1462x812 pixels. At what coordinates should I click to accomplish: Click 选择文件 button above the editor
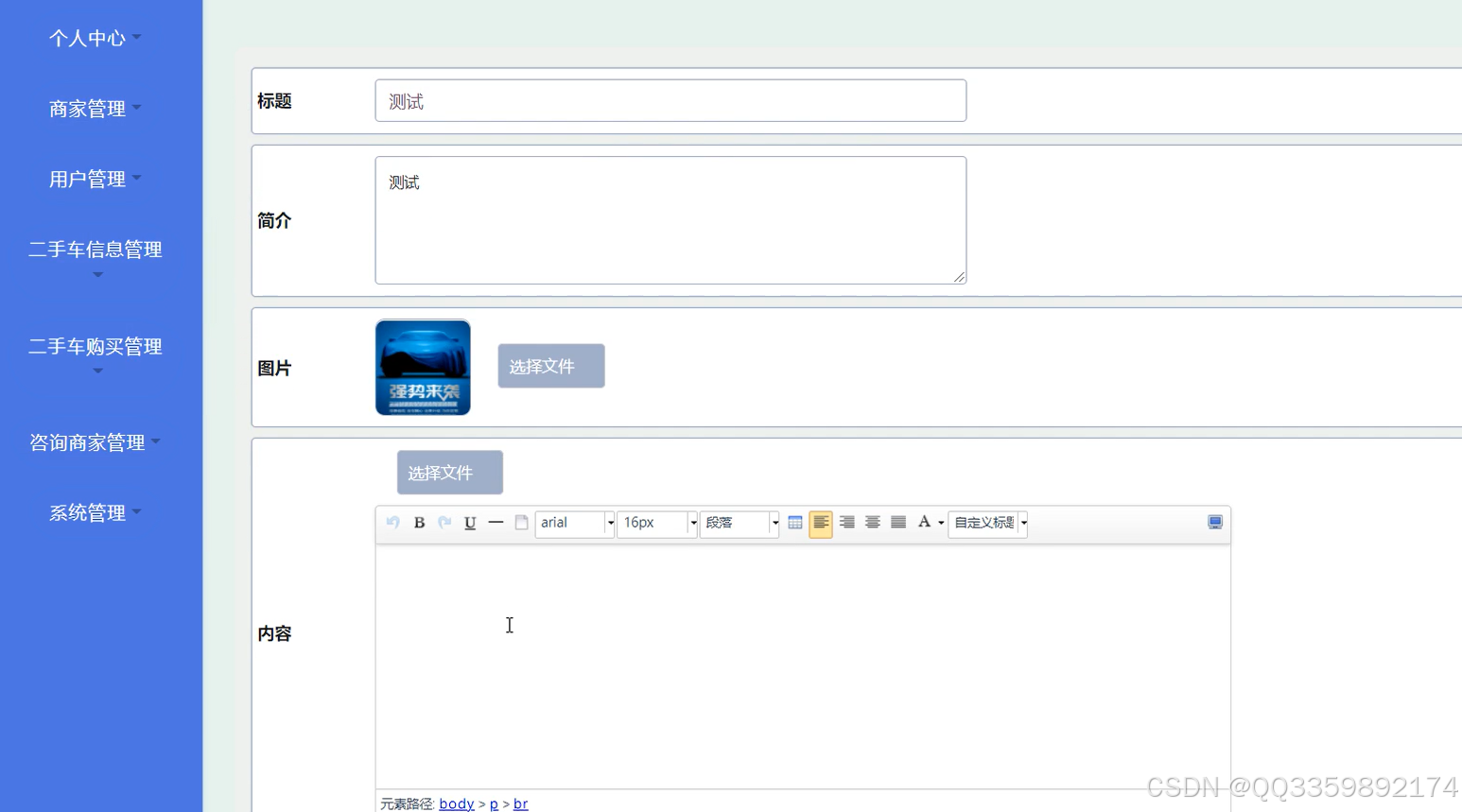pyautogui.click(x=450, y=473)
